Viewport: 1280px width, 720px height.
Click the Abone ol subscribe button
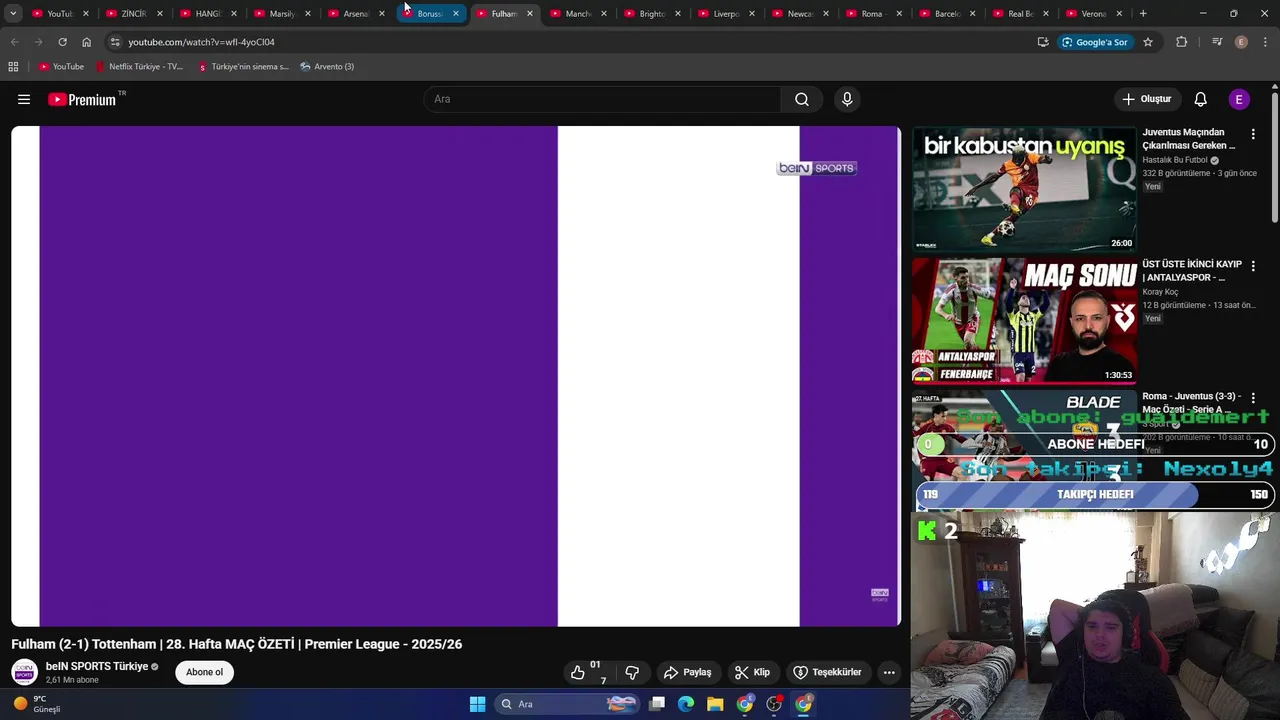pos(204,672)
